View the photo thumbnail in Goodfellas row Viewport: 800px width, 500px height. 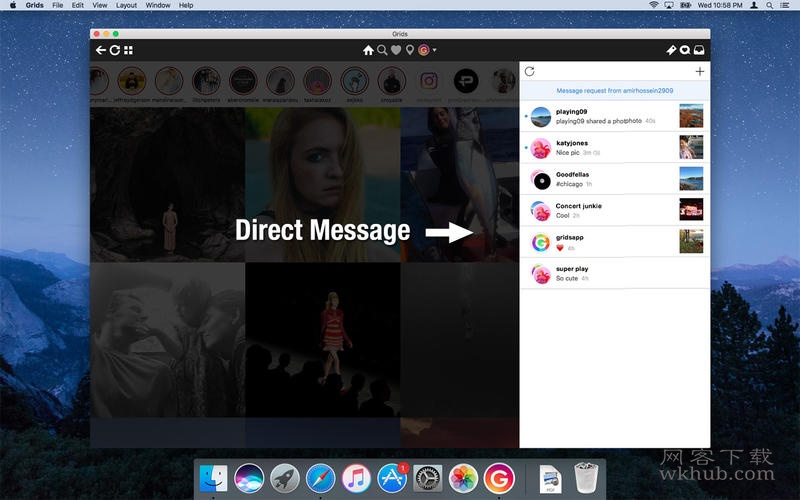[x=691, y=179]
